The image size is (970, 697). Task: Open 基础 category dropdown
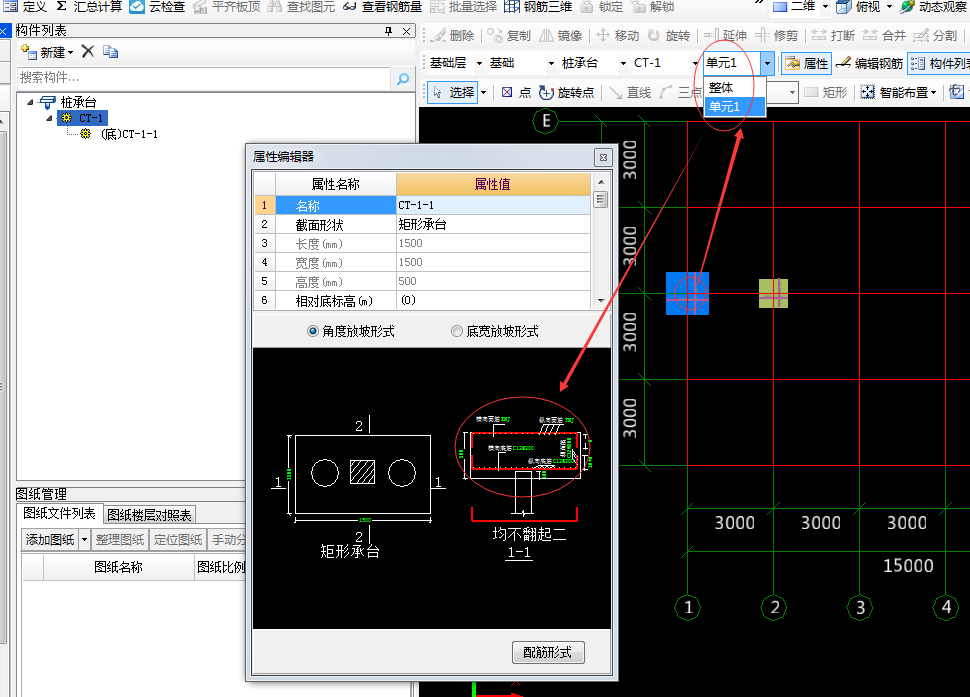551,63
